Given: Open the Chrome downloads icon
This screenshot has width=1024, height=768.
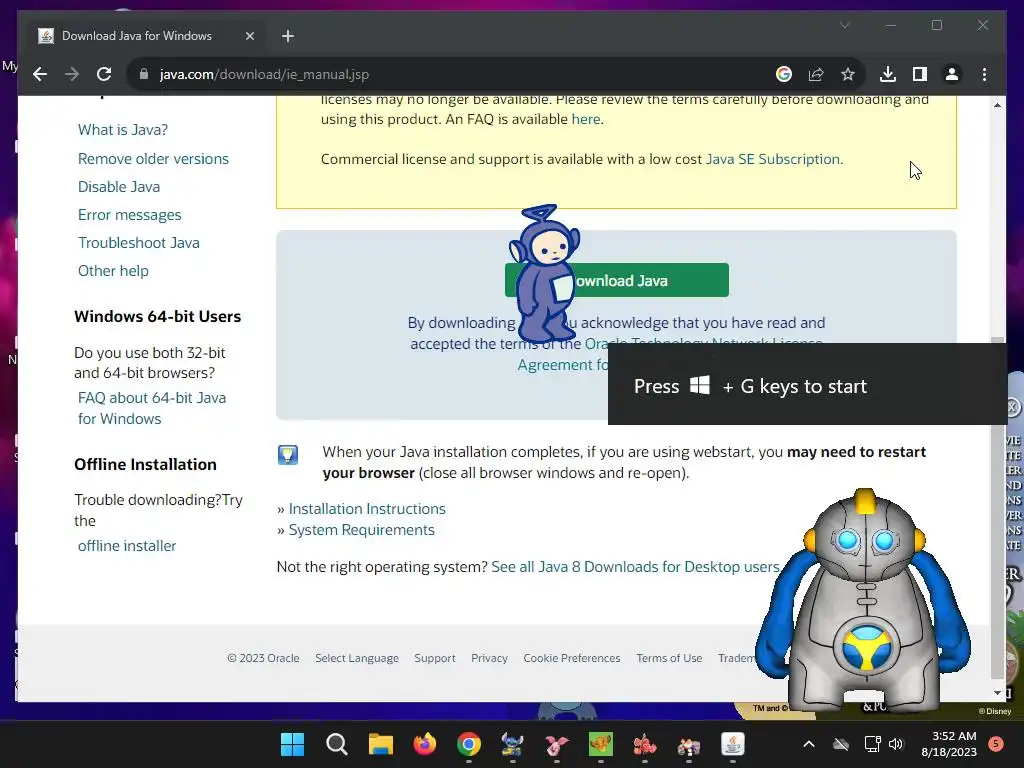Looking at the screenshot, I should click(888, 74).
